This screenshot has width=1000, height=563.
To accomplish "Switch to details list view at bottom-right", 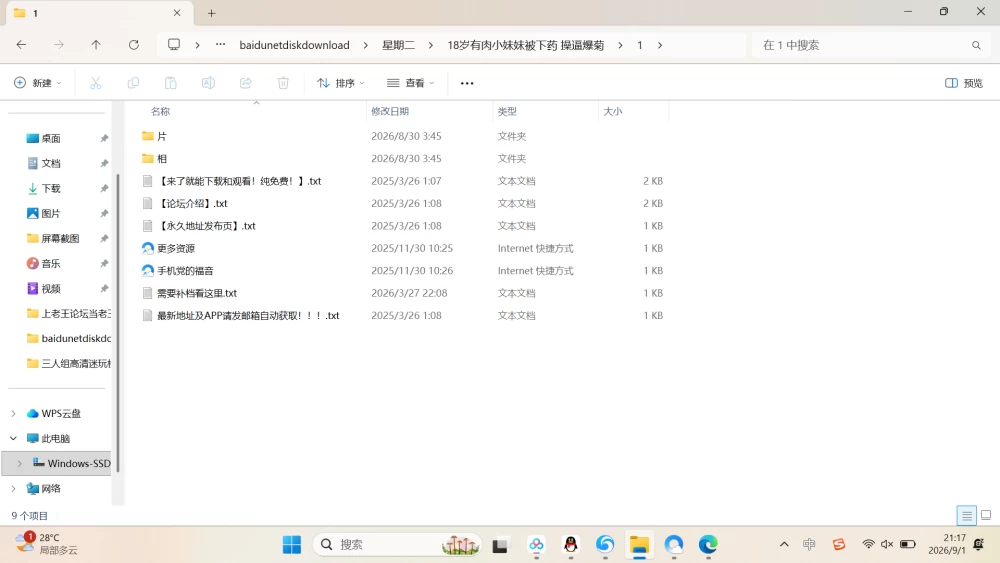I will 967,515.
